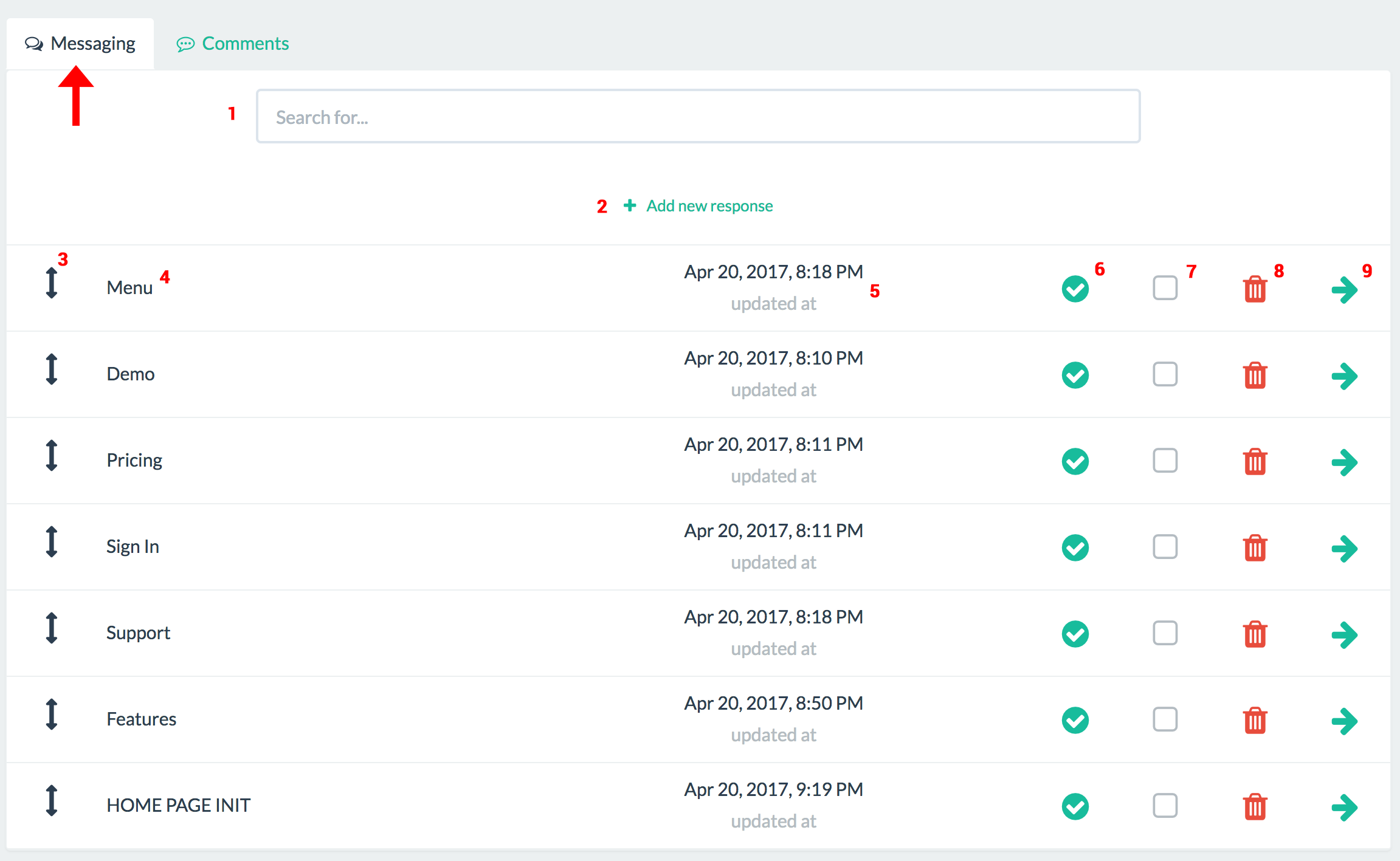Screen dimensions: 1400x861
Task: Check the Sign In row checkbox
Action: pos(1165,547)
